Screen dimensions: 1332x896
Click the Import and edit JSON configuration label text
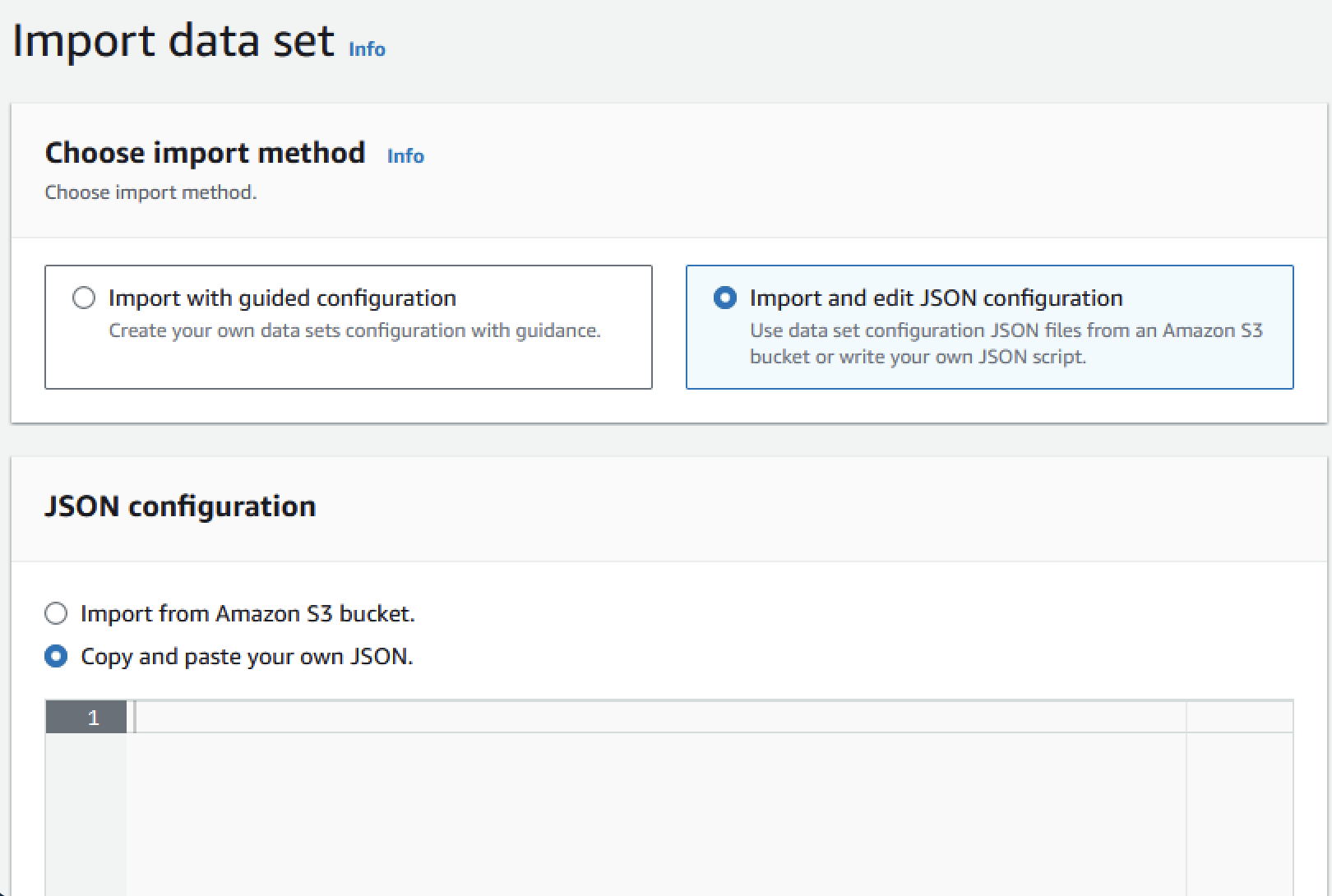[x=936, y=298]
